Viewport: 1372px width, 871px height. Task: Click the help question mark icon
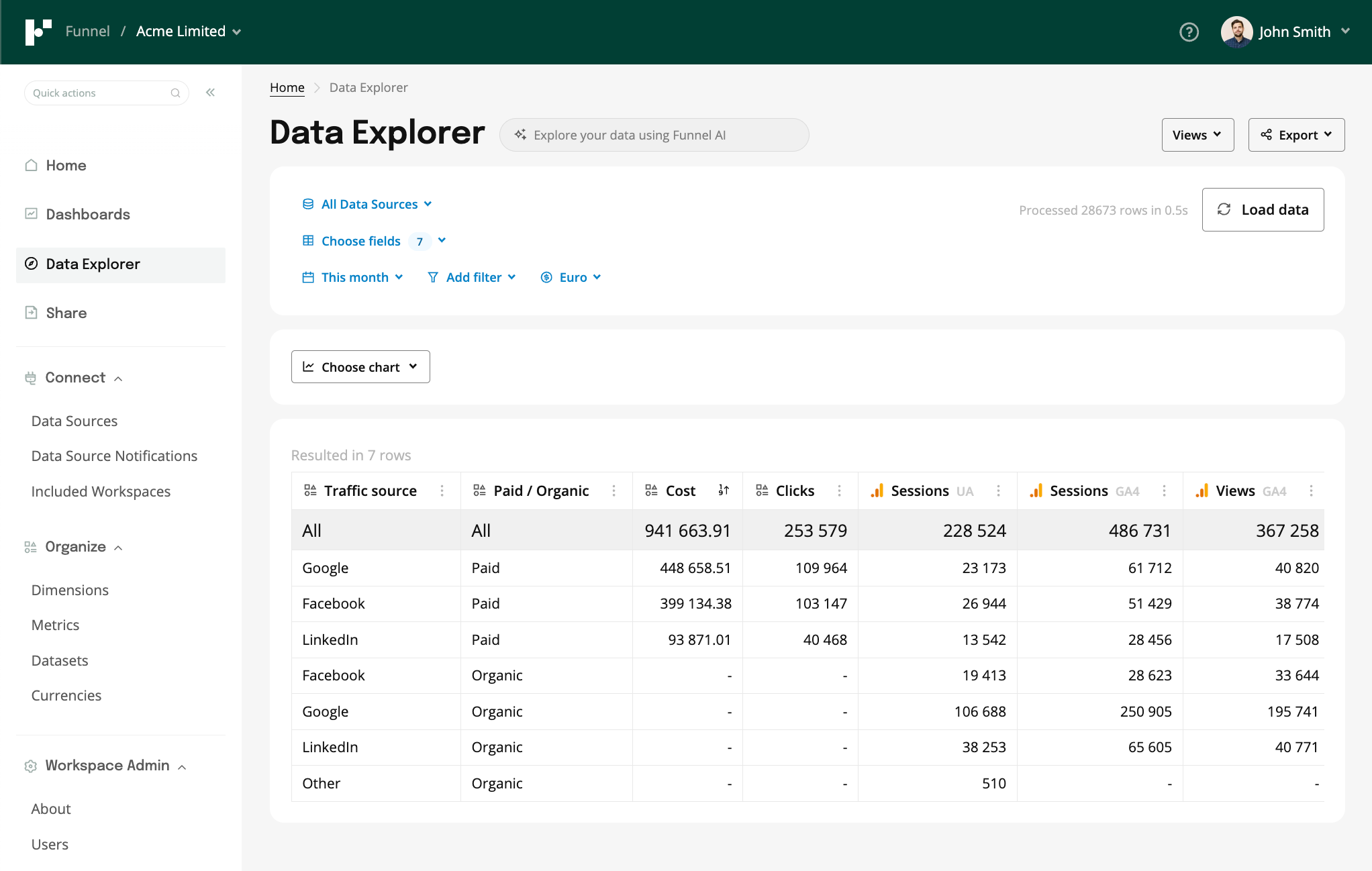coord(1189,32)
